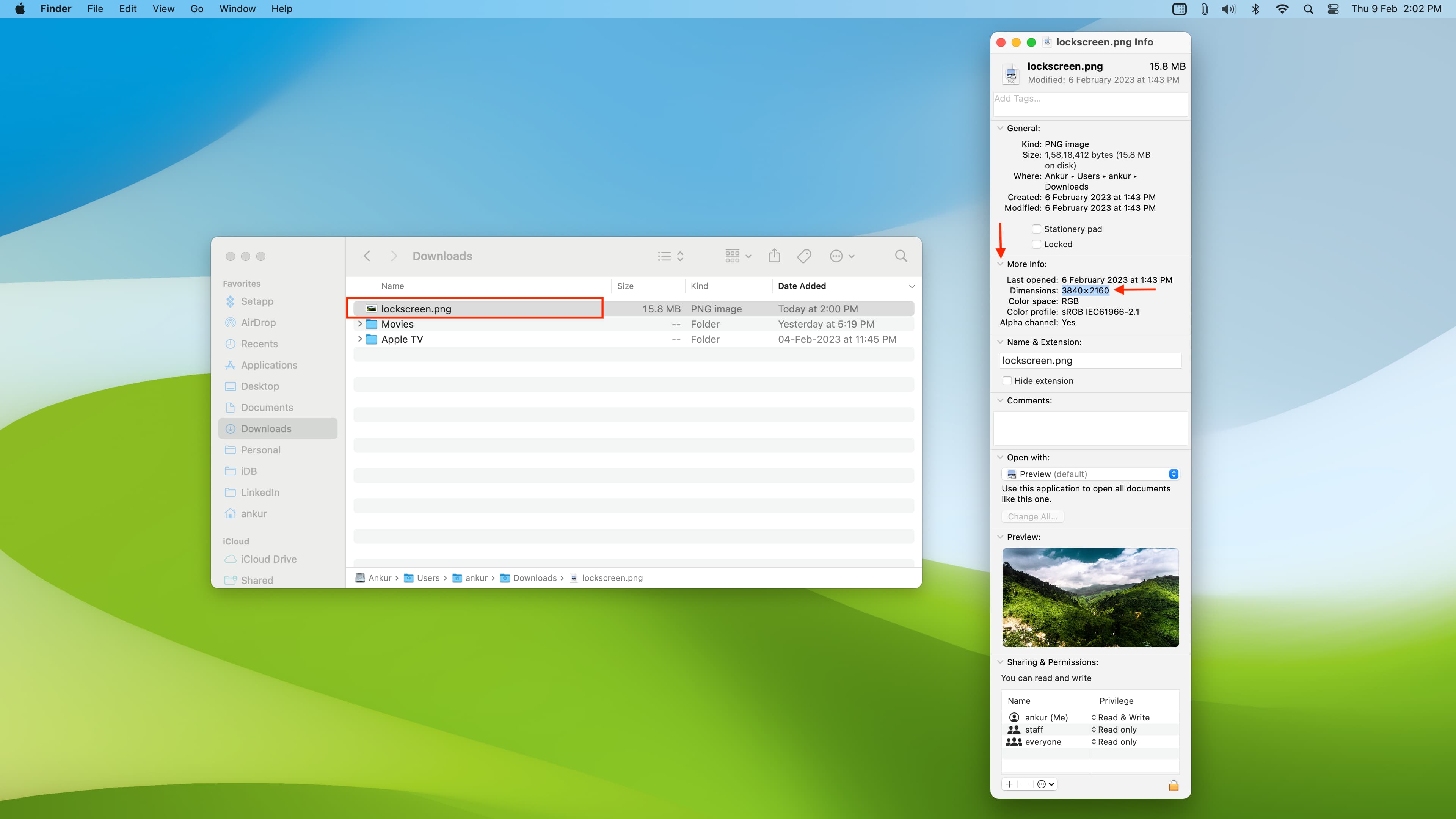This screenshot has width=1456, height=819.
Task: Collapse the Name & Extension section
Action: 1000,342
